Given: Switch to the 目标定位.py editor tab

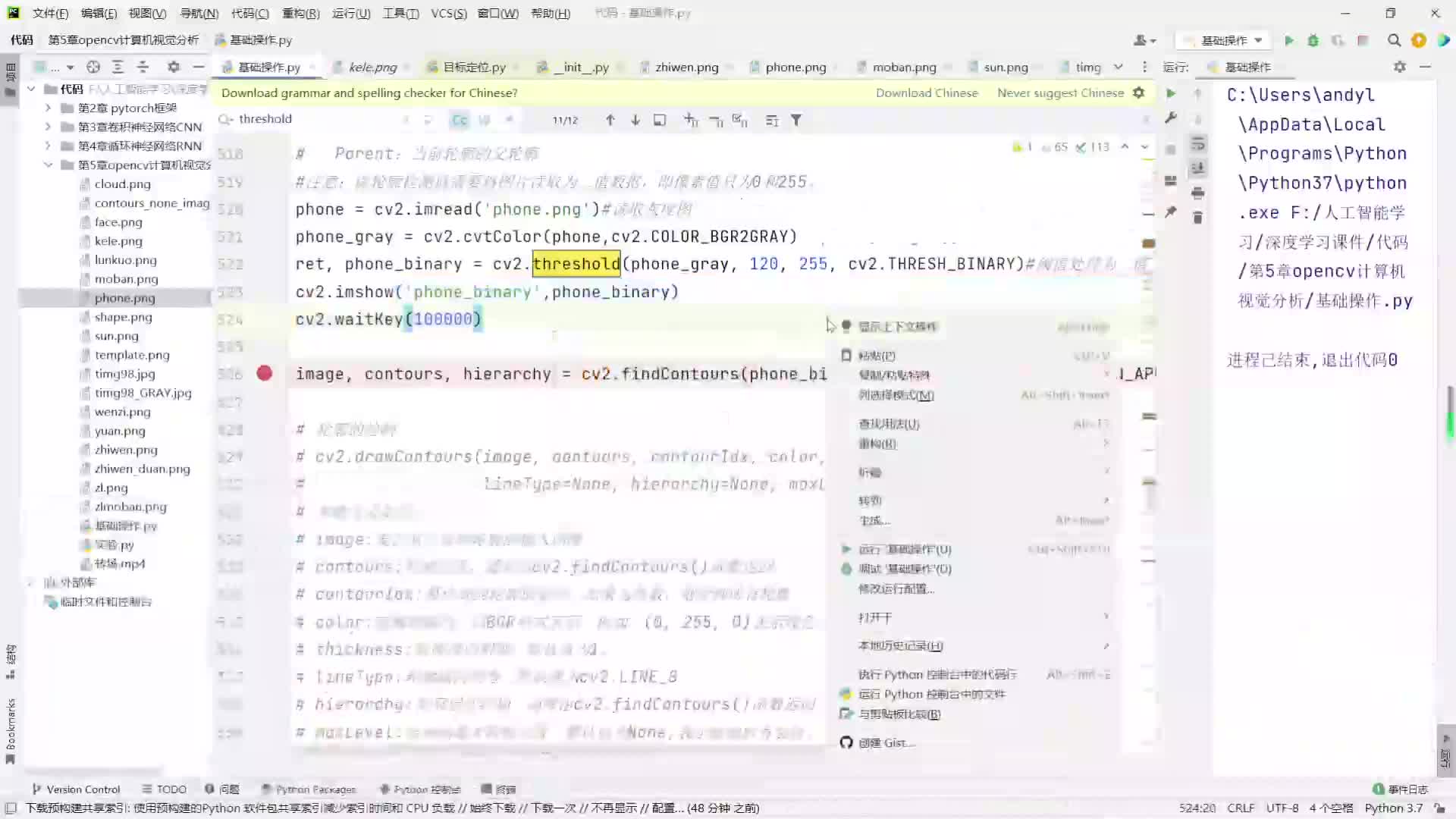Looking at the screenshot, I should [474, 67].
